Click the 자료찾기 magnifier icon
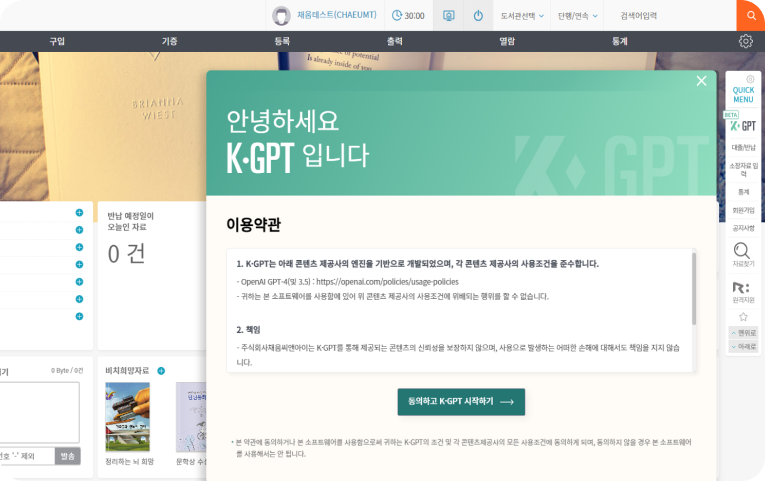The image size is (765, 481). click(x=742, y=250)
